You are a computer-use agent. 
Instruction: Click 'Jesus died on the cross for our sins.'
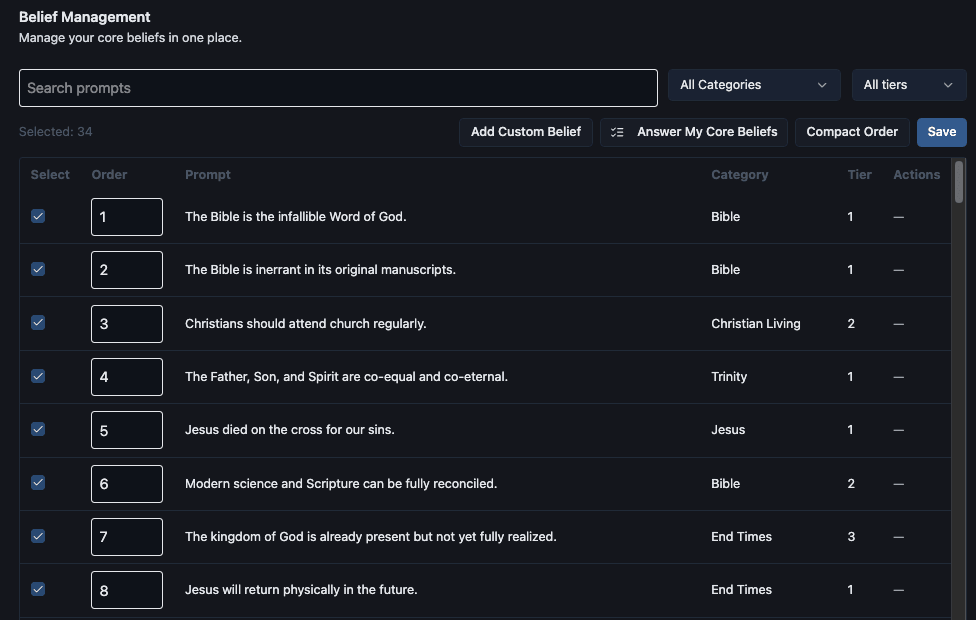[289, 430]
